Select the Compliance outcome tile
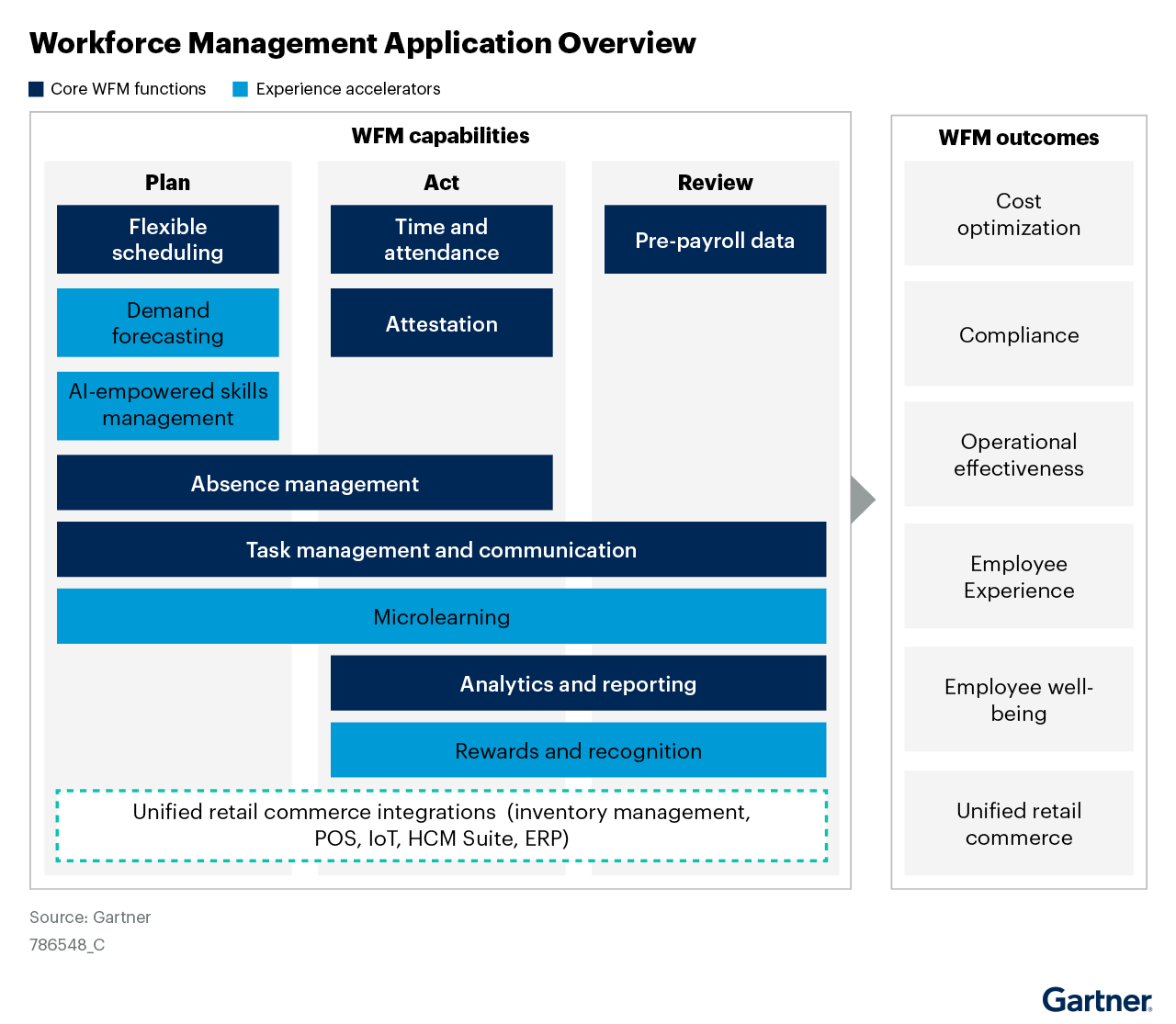This screenshot has width=1176, height=1024. (x=1019, y=333)
